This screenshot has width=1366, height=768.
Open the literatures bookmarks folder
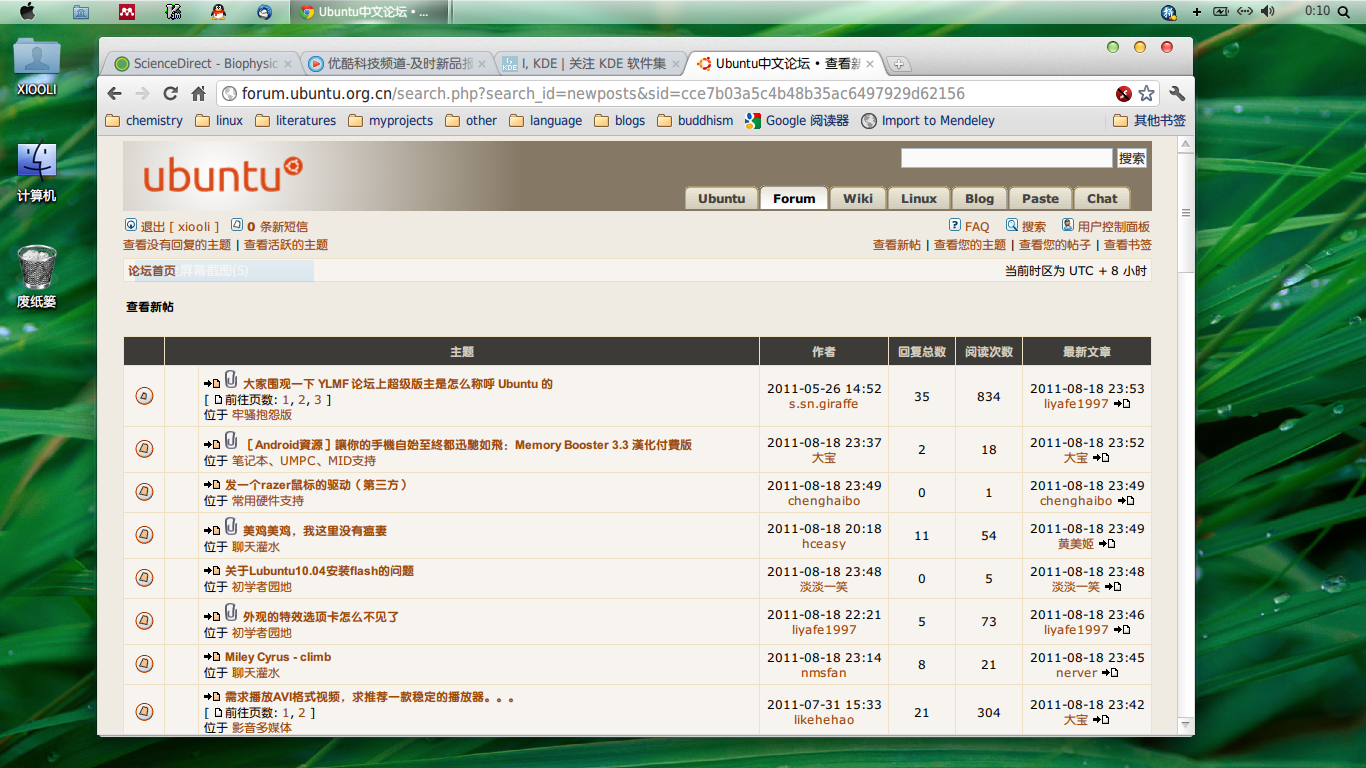295,120
